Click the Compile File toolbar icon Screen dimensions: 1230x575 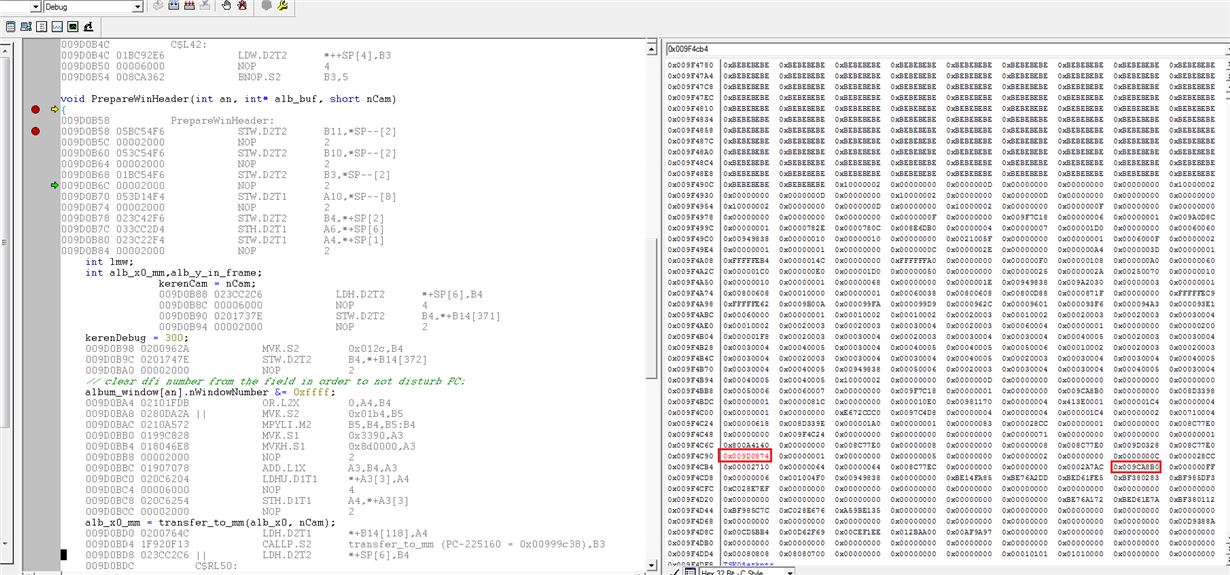159,6
